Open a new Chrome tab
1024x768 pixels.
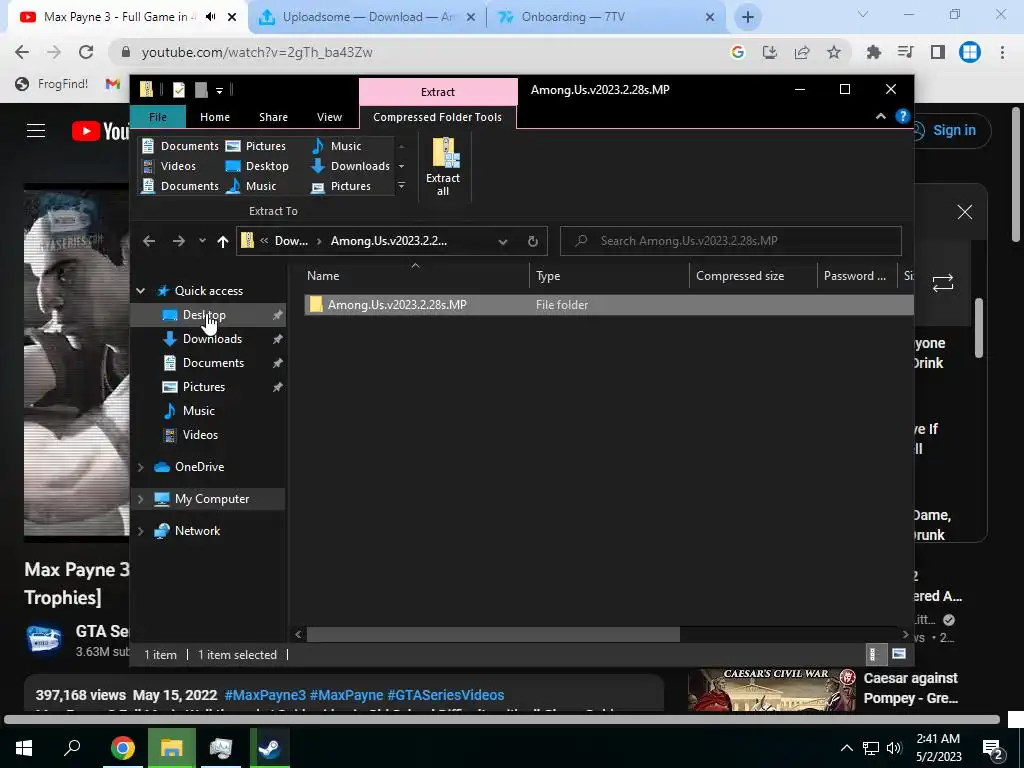click(x=748, y=17)
